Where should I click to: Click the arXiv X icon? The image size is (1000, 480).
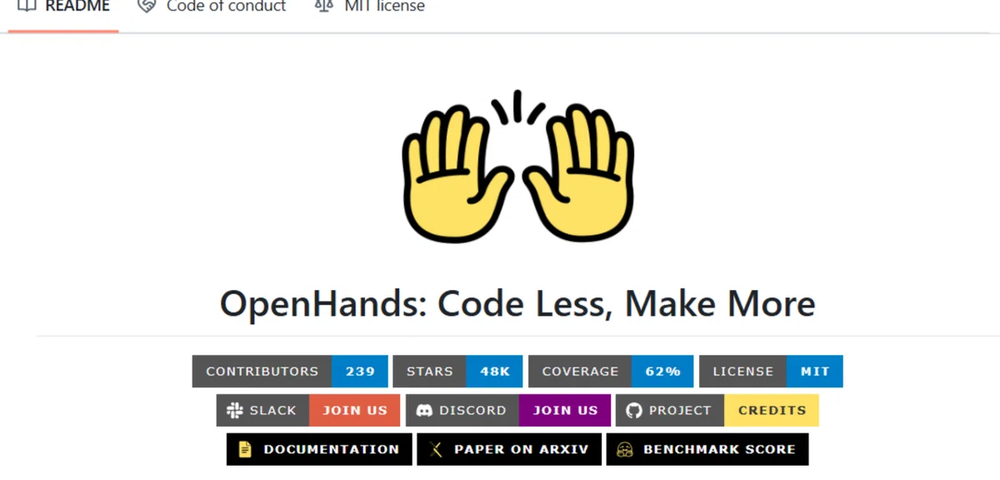436,449
